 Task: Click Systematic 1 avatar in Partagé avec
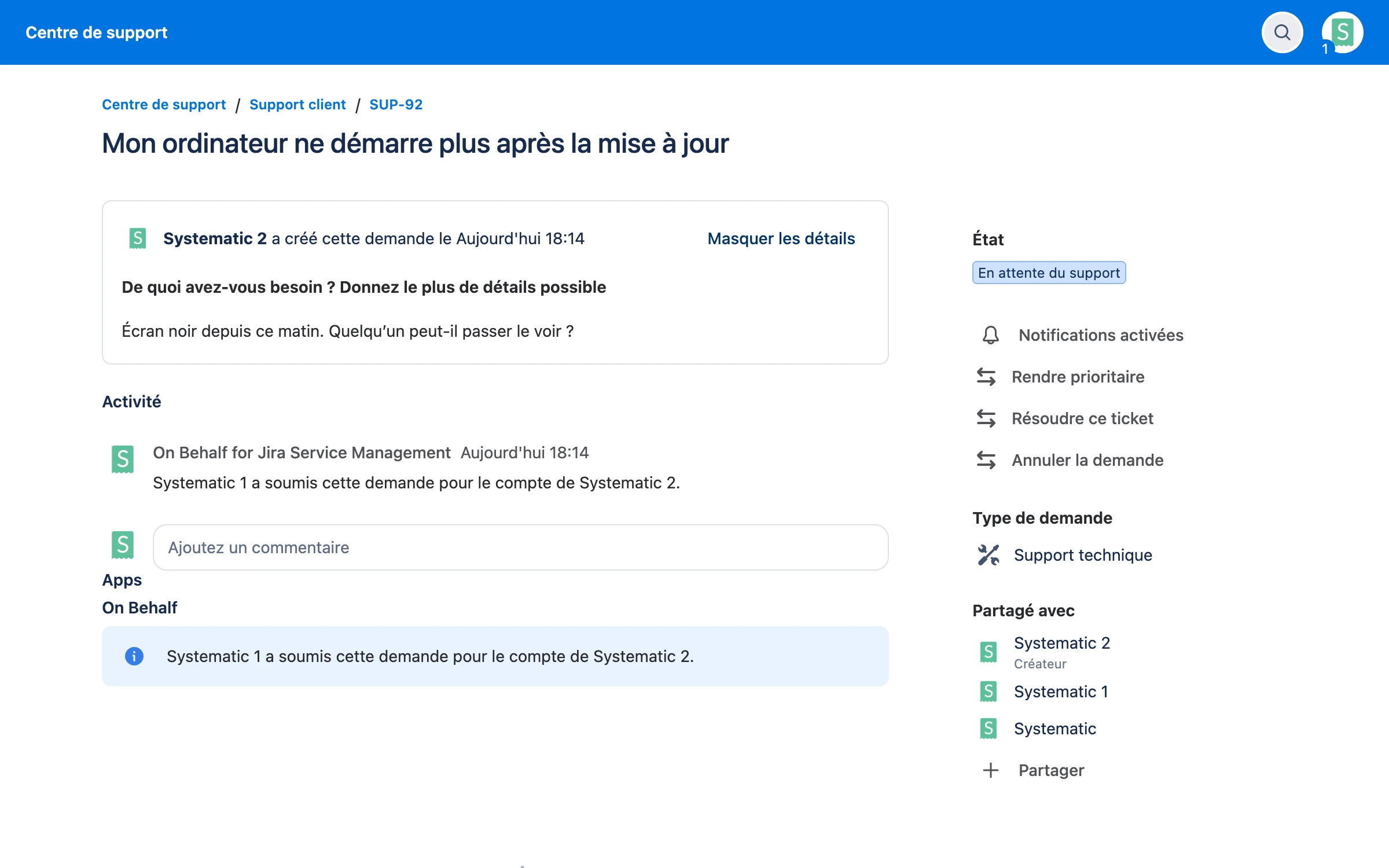tap(989, 692)
